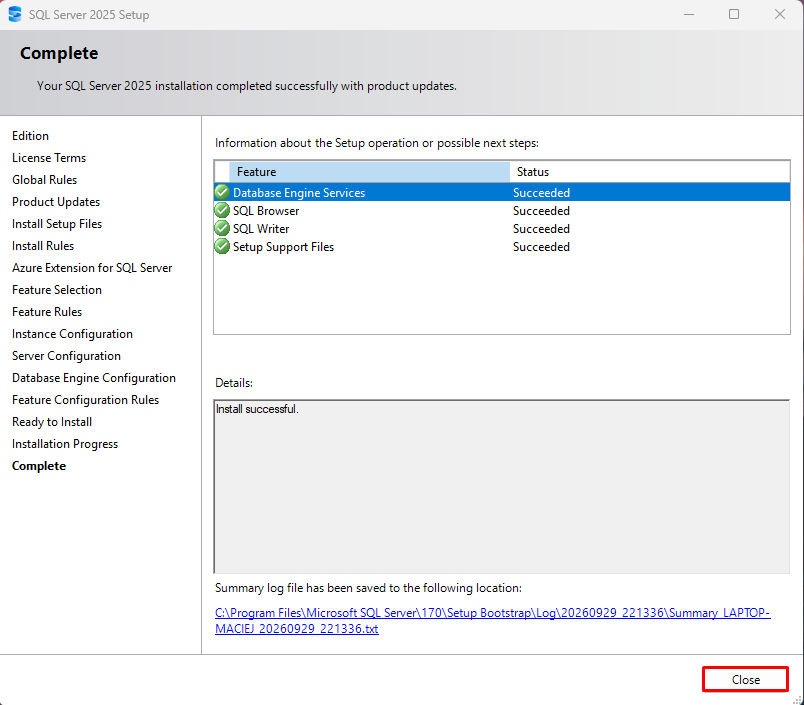Viewport: 804px width, 705px height.
Task: Select Feature Selection step in sidebar
Action: [x=57, y=290]
